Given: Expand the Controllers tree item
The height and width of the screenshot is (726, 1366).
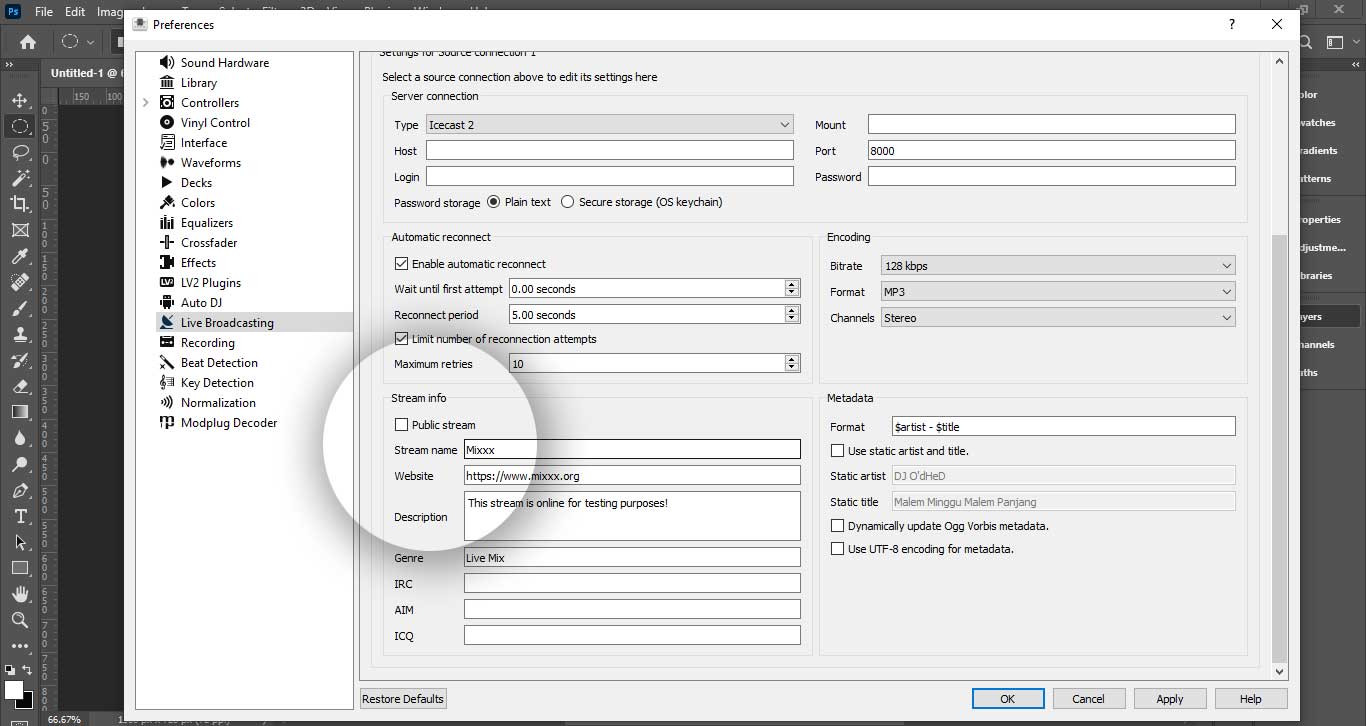Looking at the screenshot, I should pos(146,103).
